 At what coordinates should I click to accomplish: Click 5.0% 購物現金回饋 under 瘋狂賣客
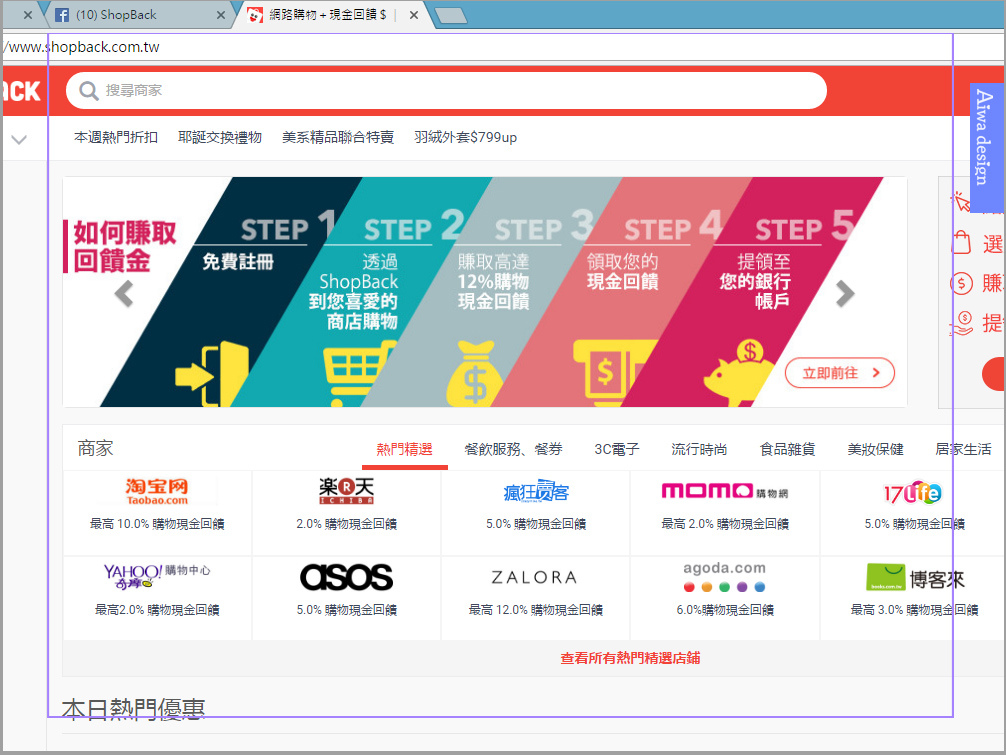[536, 524]
